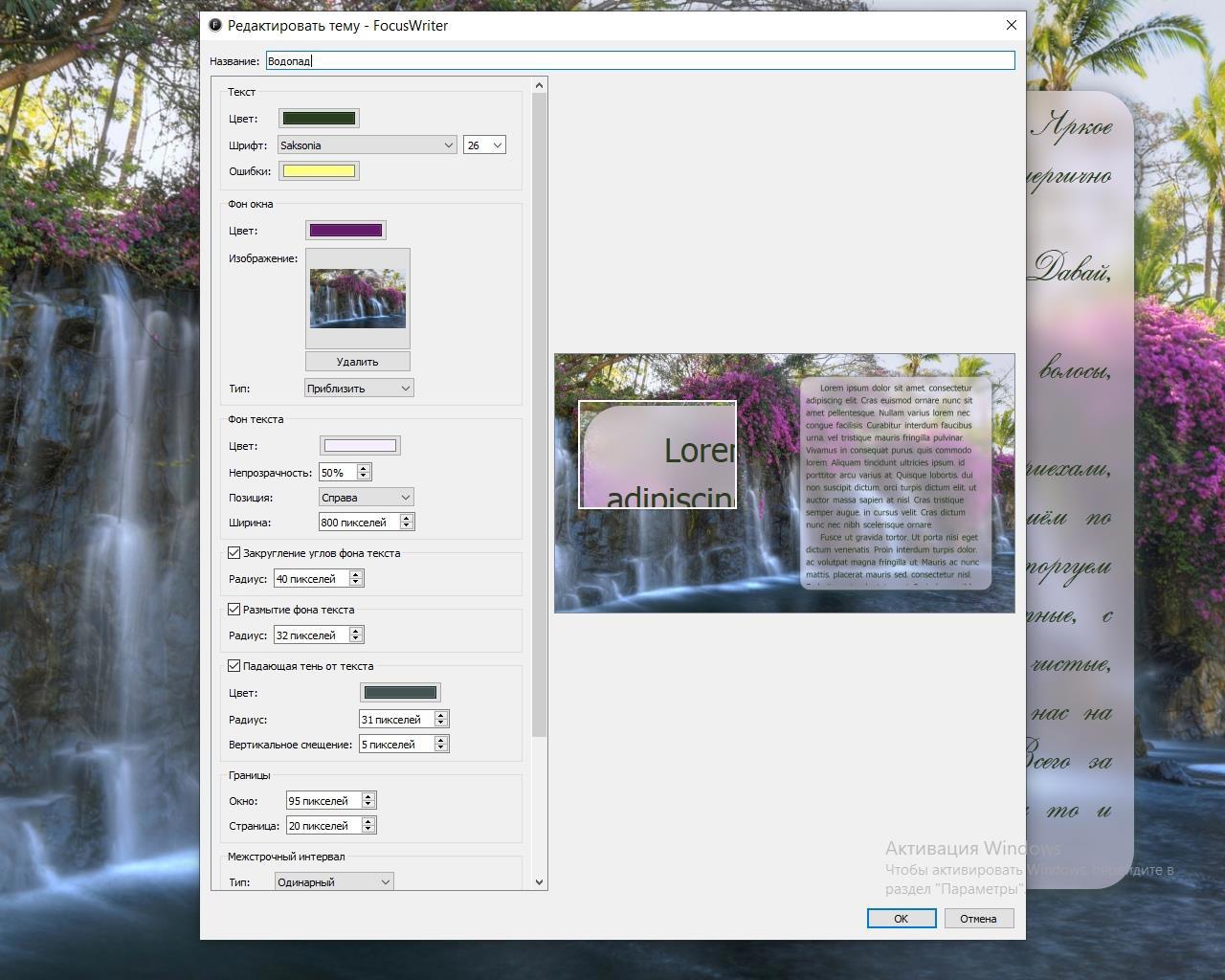Open the misspelled errors color picker
The width and height of the screenshot is (1225, 980).
click(x=319, y=171)
